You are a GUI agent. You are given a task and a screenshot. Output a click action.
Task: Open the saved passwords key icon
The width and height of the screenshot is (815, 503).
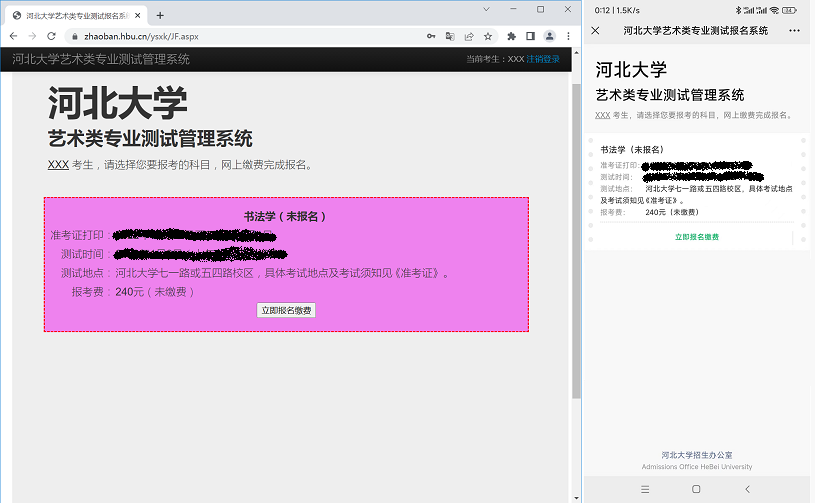431,36
